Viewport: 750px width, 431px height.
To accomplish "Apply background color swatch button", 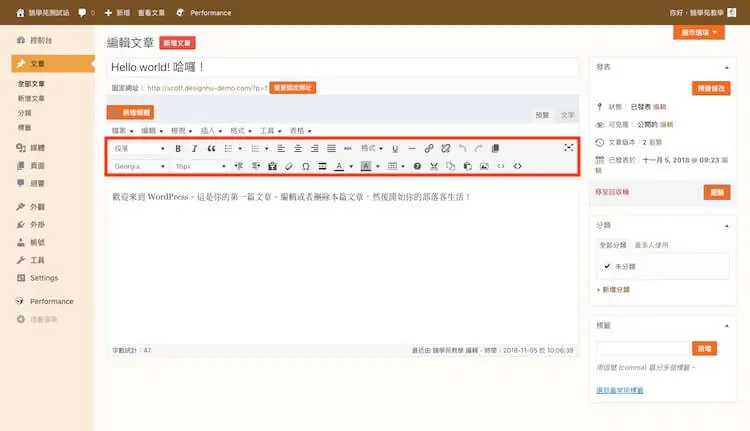I will point(366,166).
